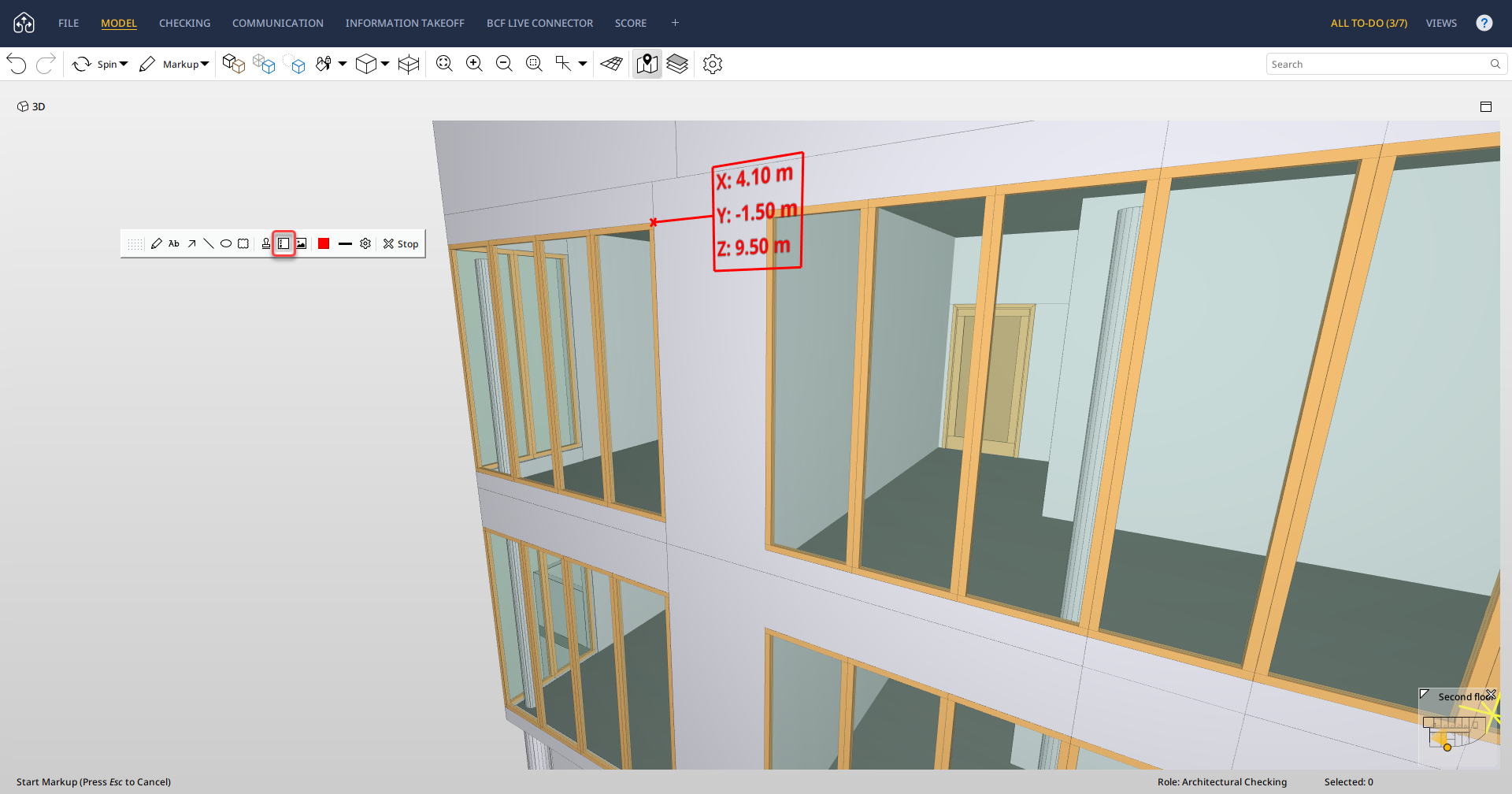Switch to the CHECKING tab
The width and height of the screenshot is (1512, 794).
click(x=184, y=24)
